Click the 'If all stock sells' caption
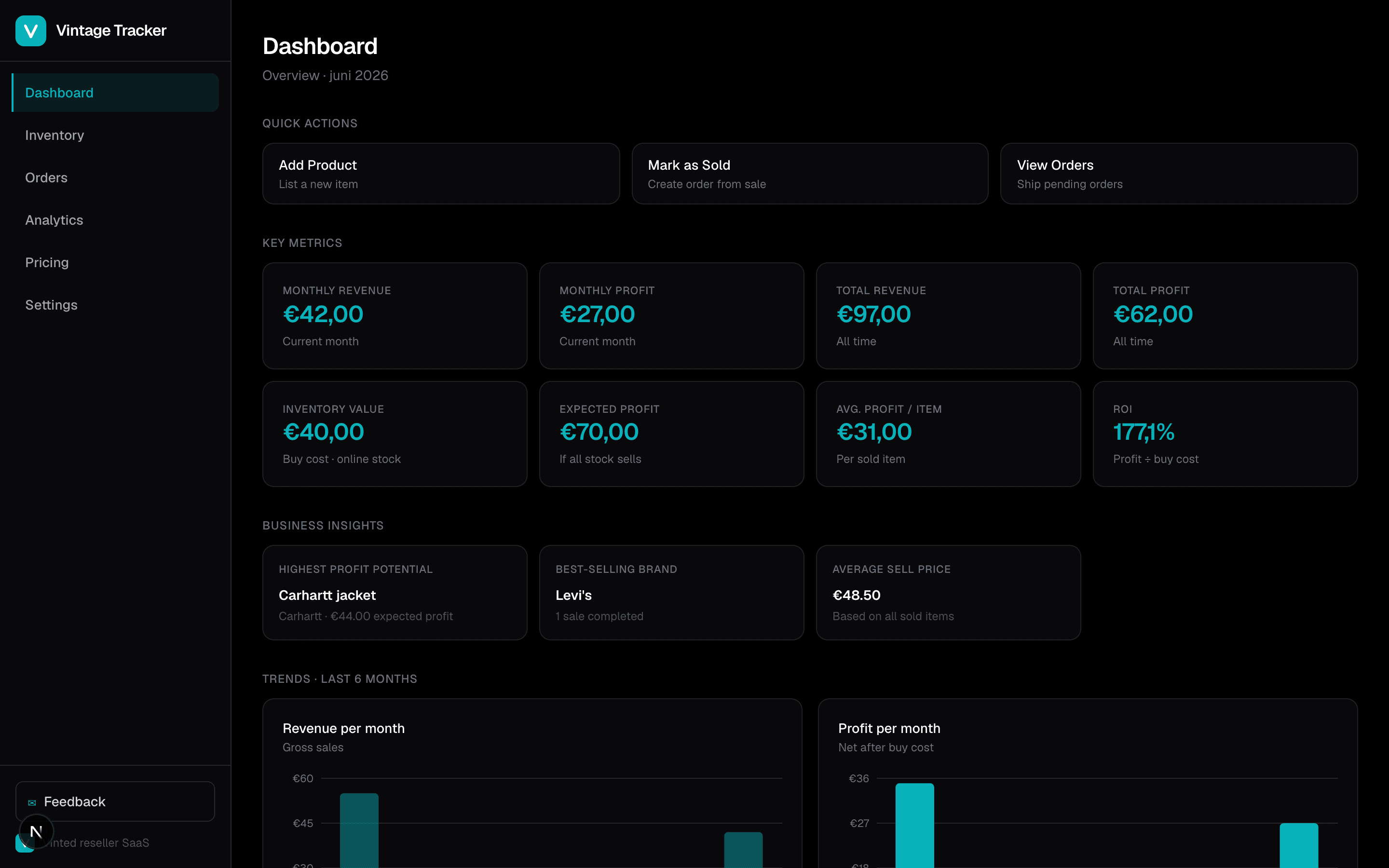The image size is (1389, 868). 600,459
